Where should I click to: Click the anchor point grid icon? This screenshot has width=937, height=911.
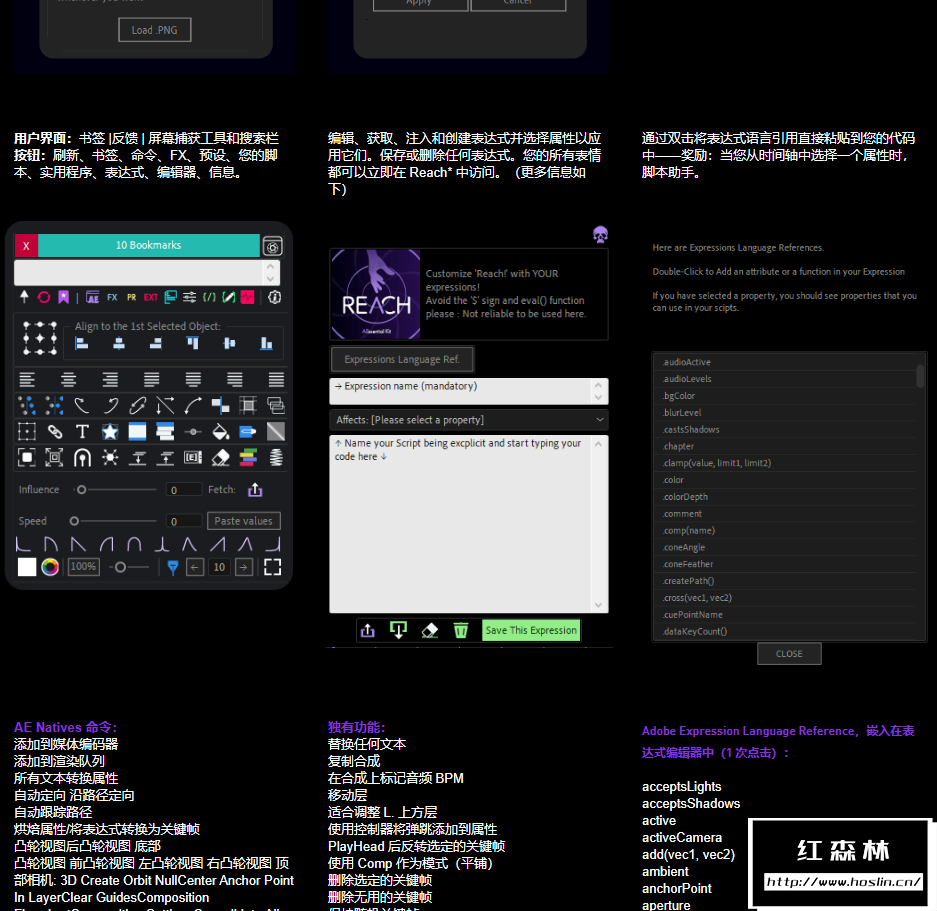[x=39, y=338]
